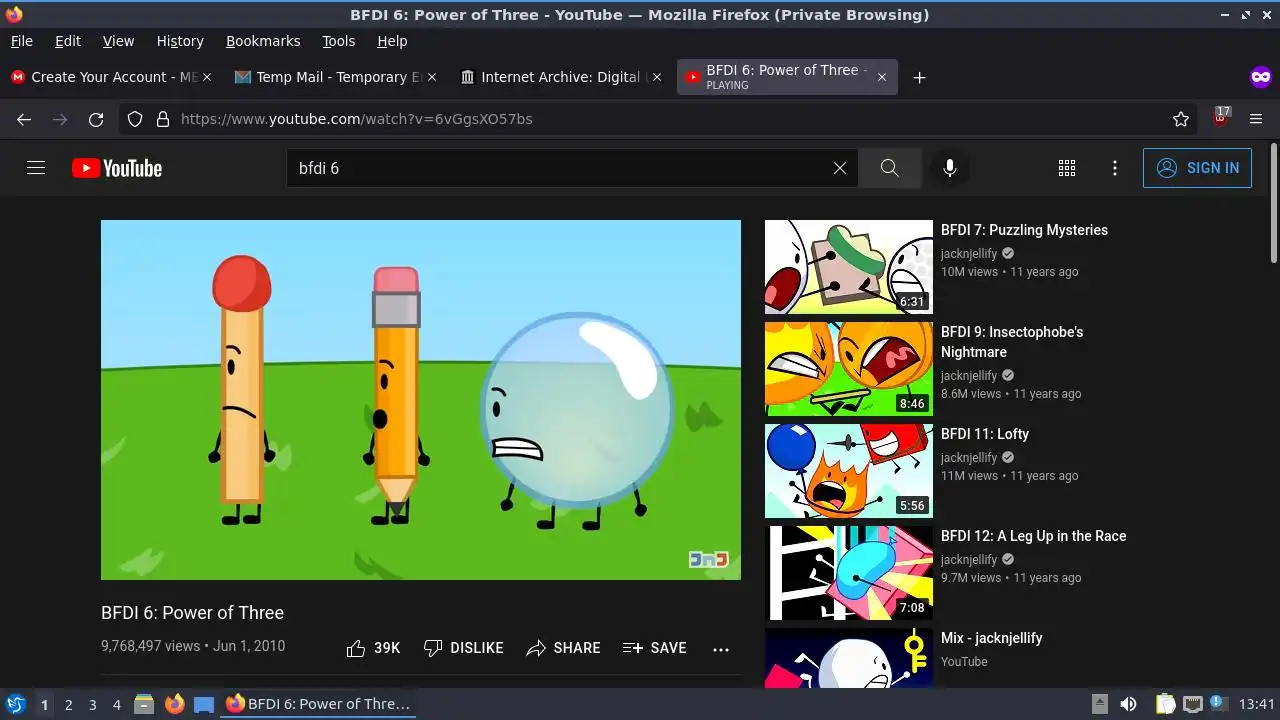Click the private browsing mask icon
This screenshot has height=720, width=1280.
point(1260,77)
